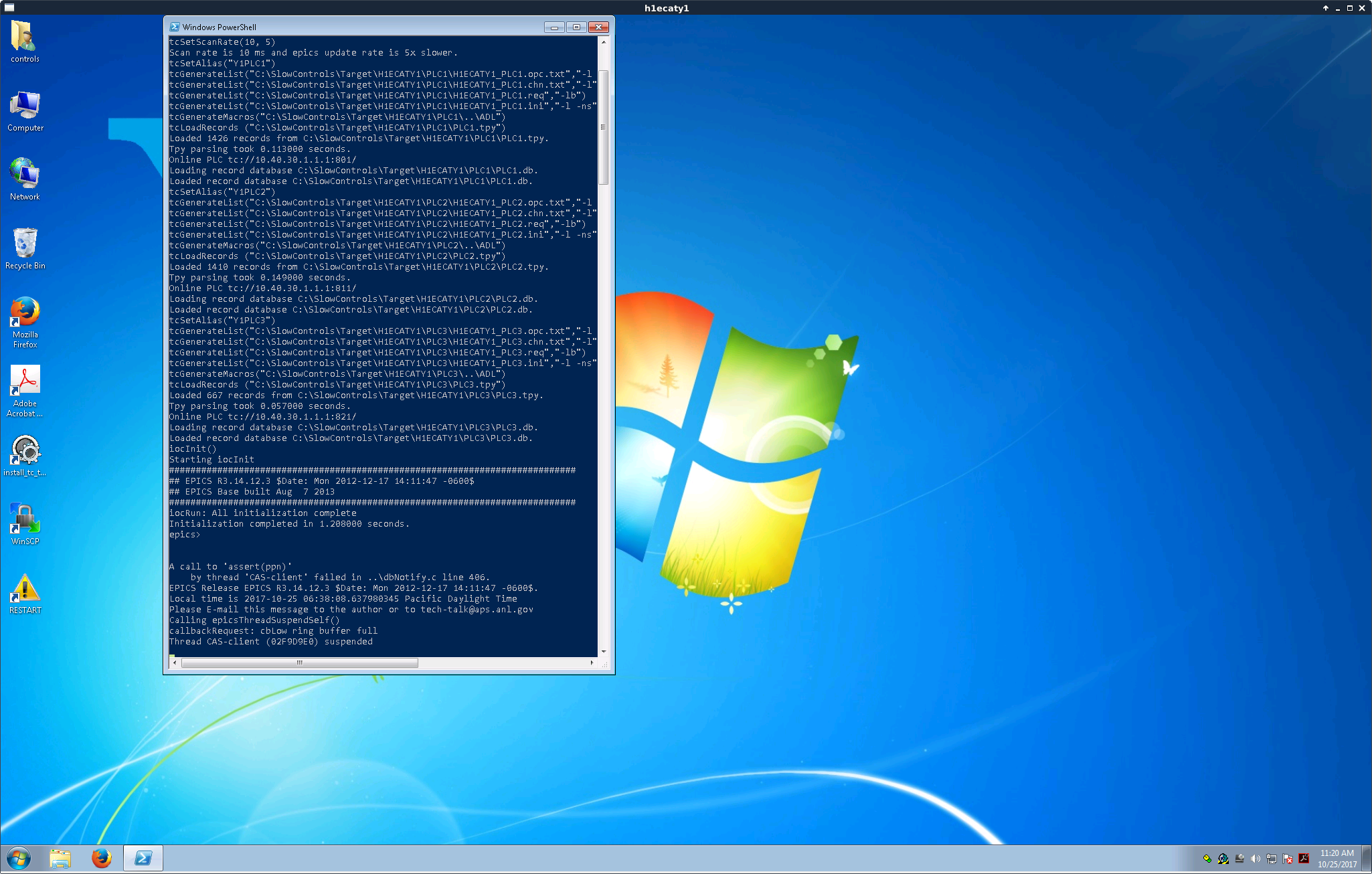Launch Firefox from the taskbar
The image size is (1372, 874).
(x=102, y=858)
